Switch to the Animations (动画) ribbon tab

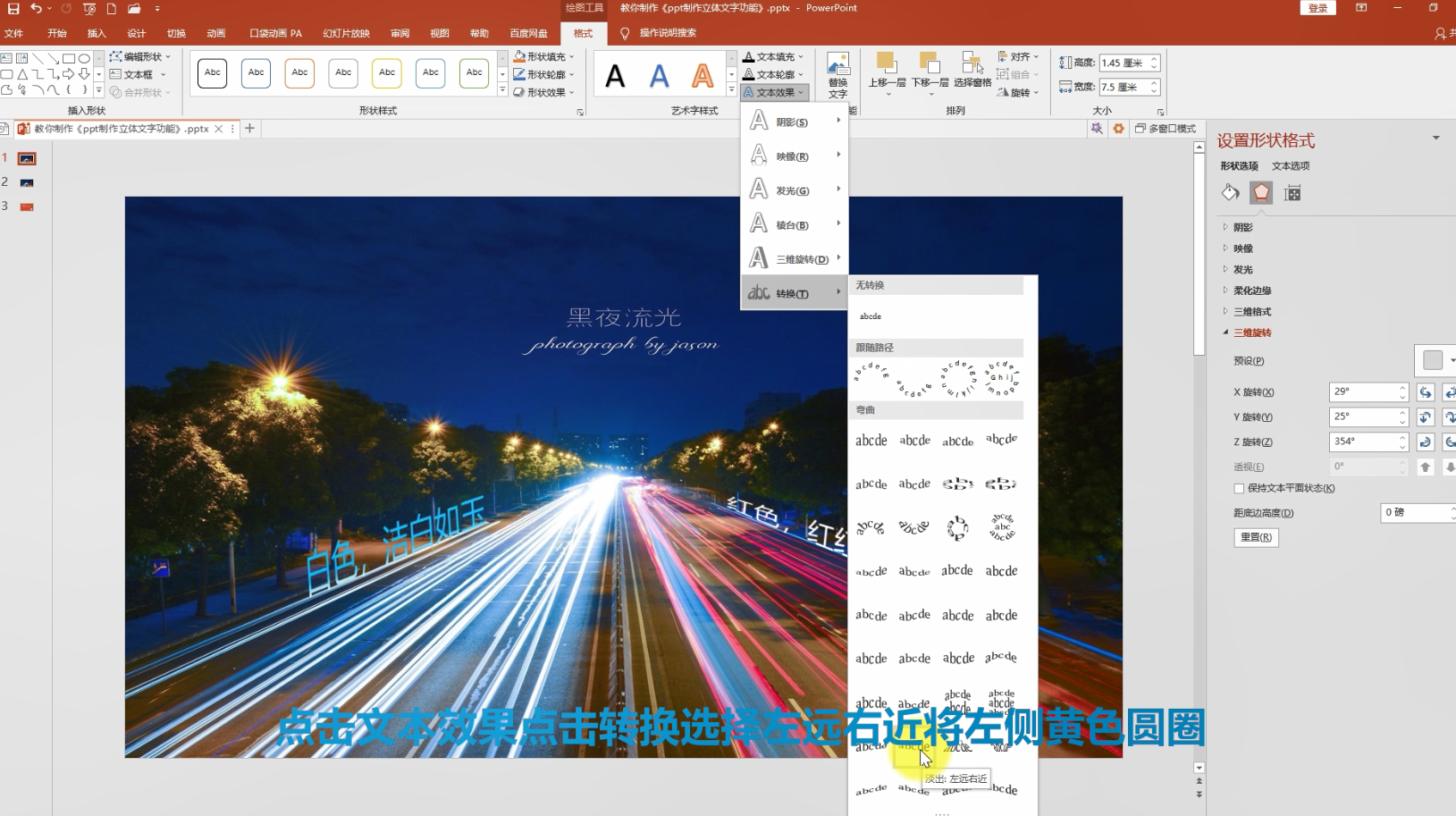click(x=216, y=33)
